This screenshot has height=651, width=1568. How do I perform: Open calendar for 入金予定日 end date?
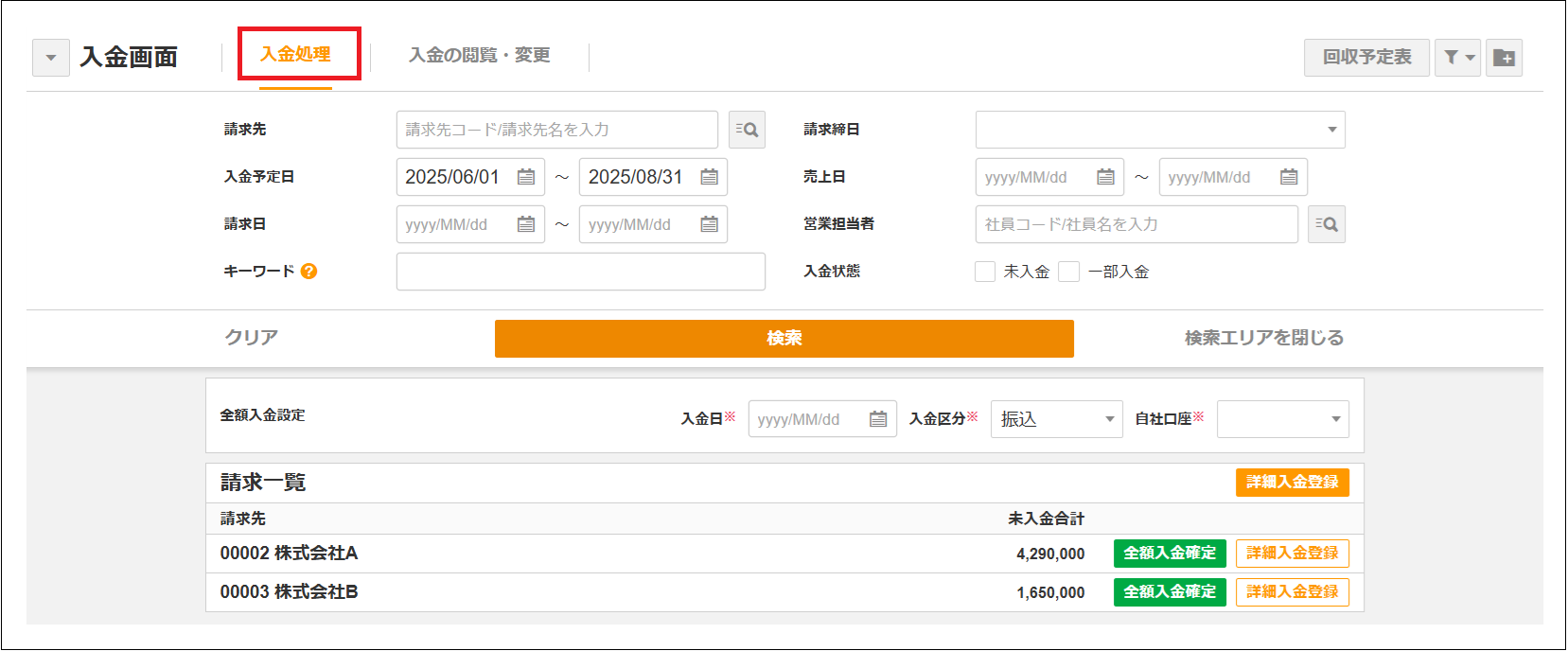coord(709,177)
